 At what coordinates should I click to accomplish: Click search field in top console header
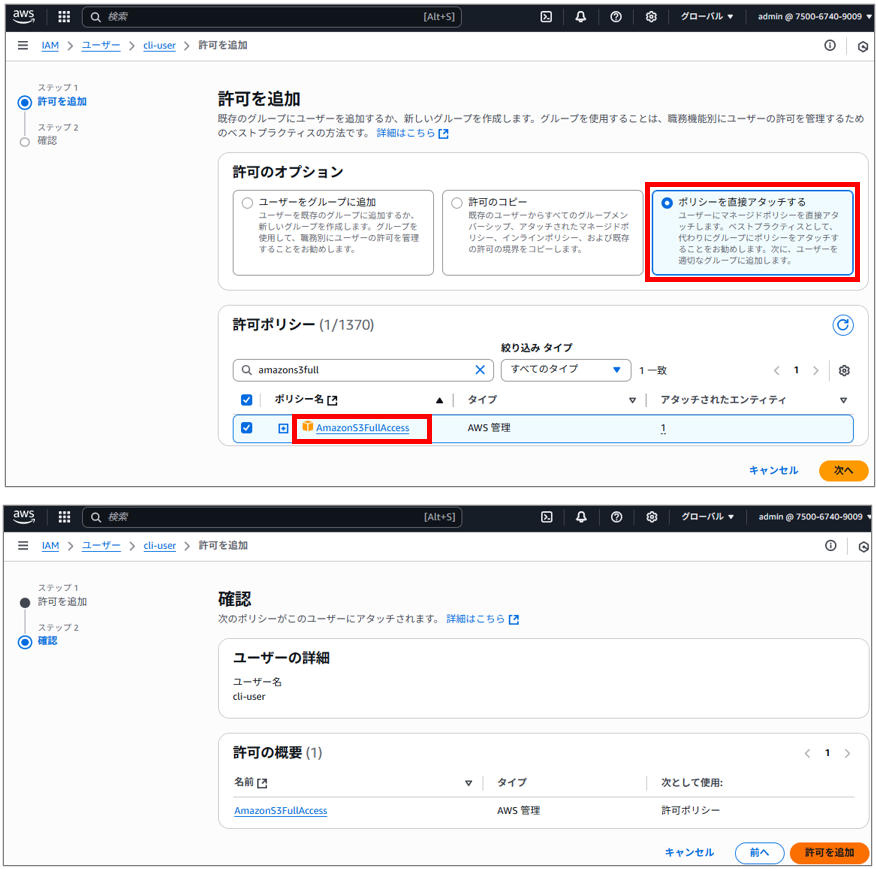272,17
